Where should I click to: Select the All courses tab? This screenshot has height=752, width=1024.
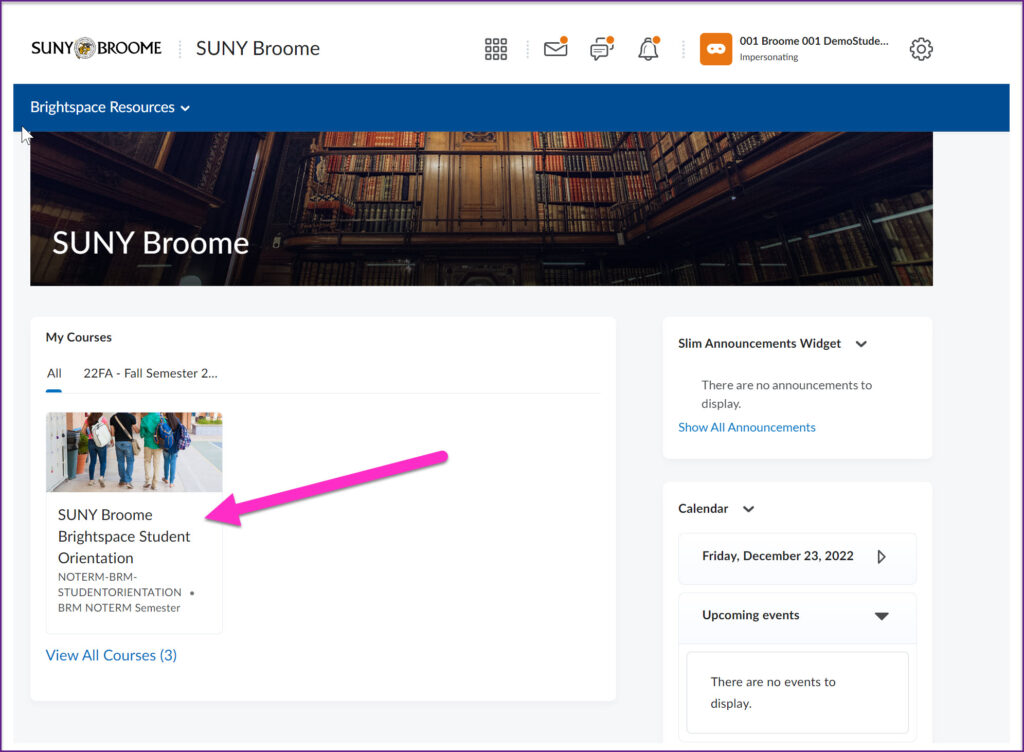[54, 373]
